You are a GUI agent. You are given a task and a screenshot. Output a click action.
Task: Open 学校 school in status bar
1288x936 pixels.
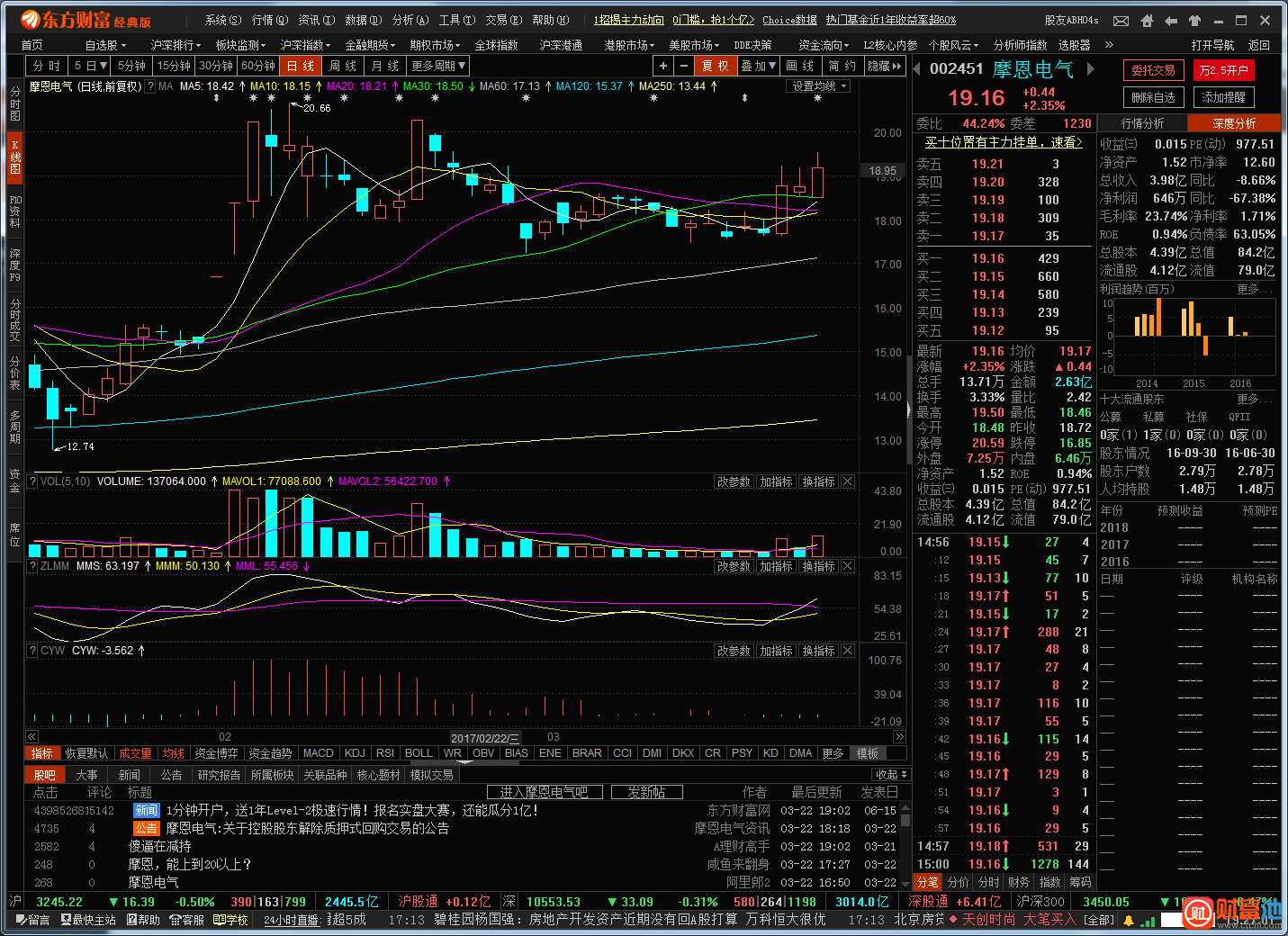tap(230, 920)
